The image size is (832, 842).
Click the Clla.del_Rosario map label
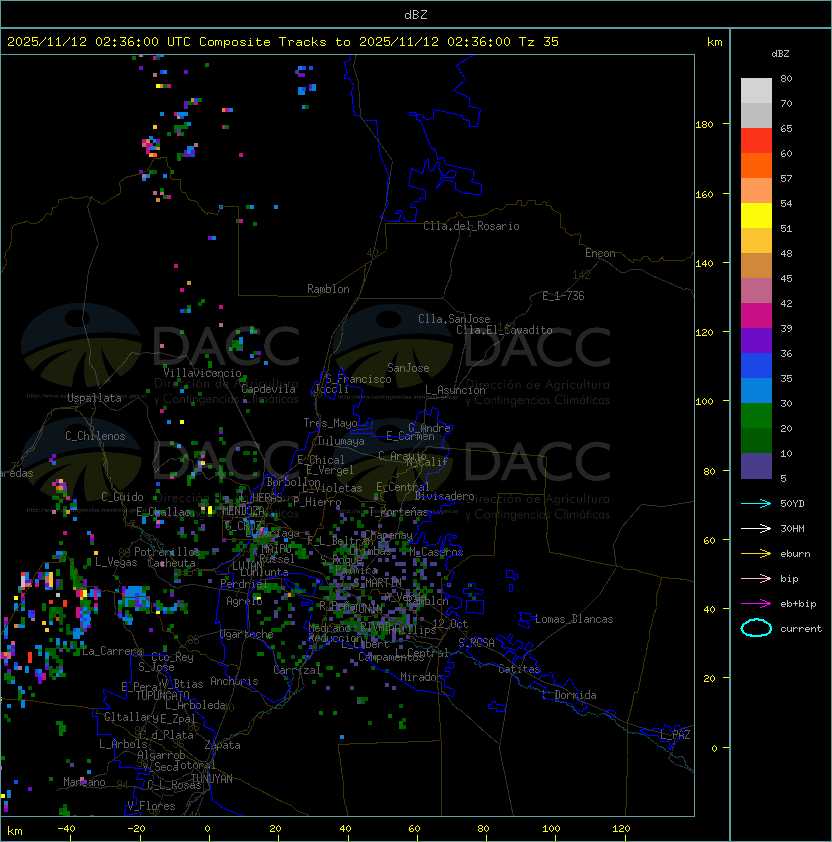(x=471, y=226)
